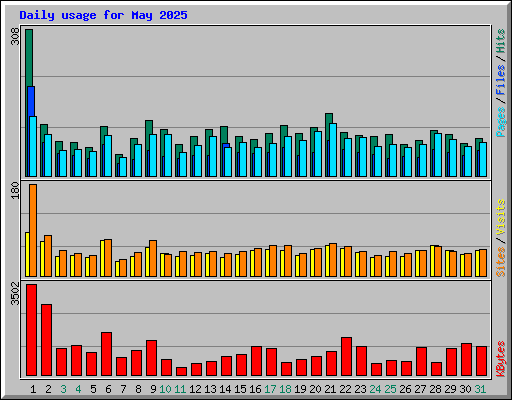The height and width of the screenshot is (400, 512).
Task: Select the green day 31 label
Action: 480,389
